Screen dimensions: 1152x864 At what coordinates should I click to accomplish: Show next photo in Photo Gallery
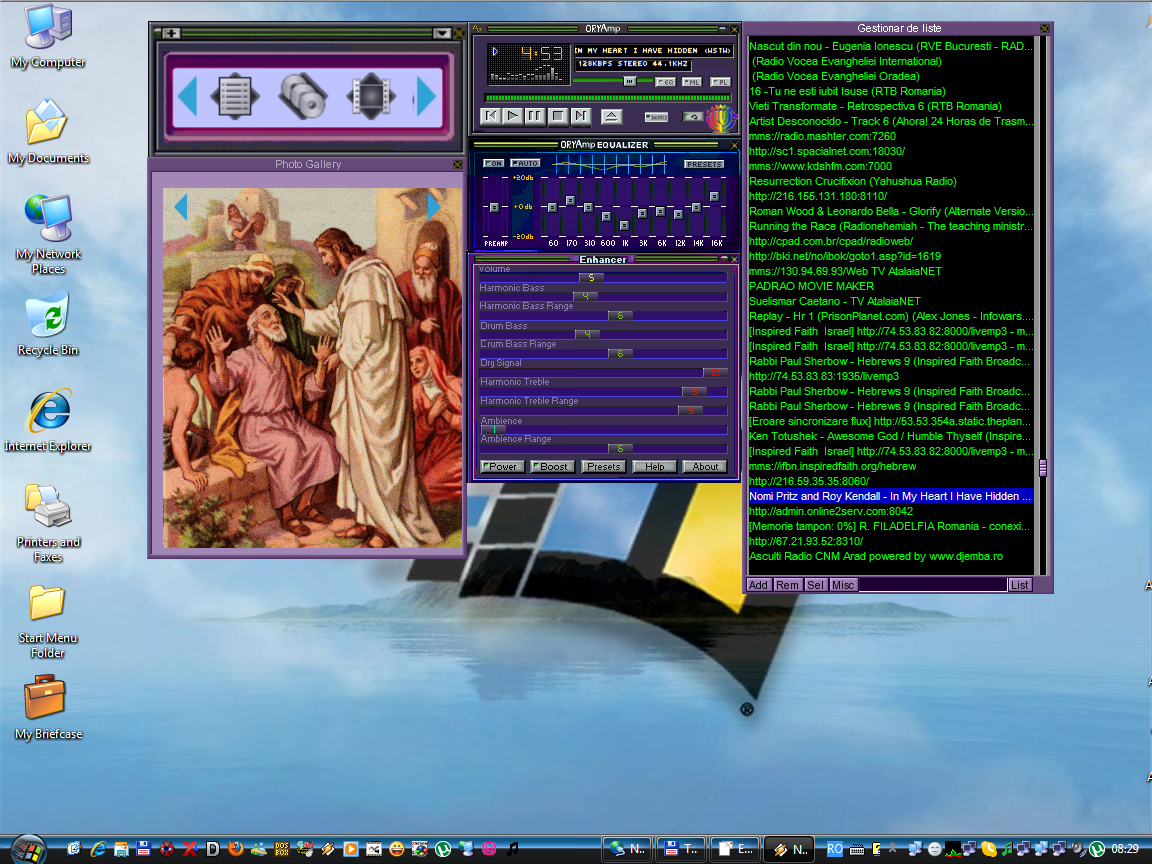point(433,207)
